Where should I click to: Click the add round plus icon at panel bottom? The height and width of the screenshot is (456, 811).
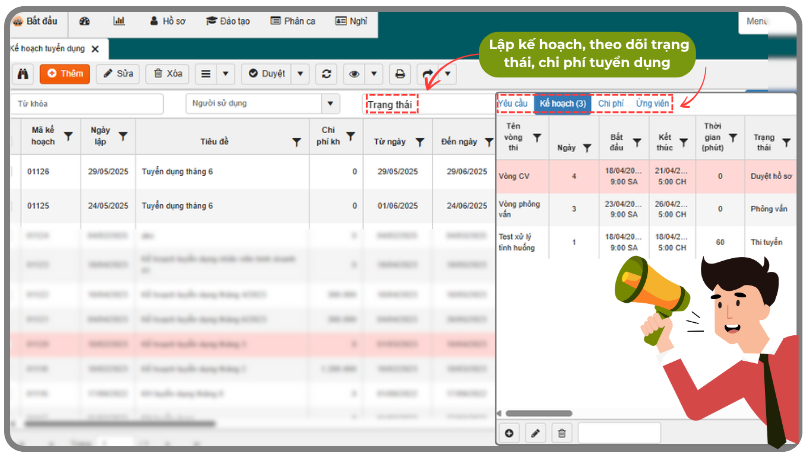[509, 433]
